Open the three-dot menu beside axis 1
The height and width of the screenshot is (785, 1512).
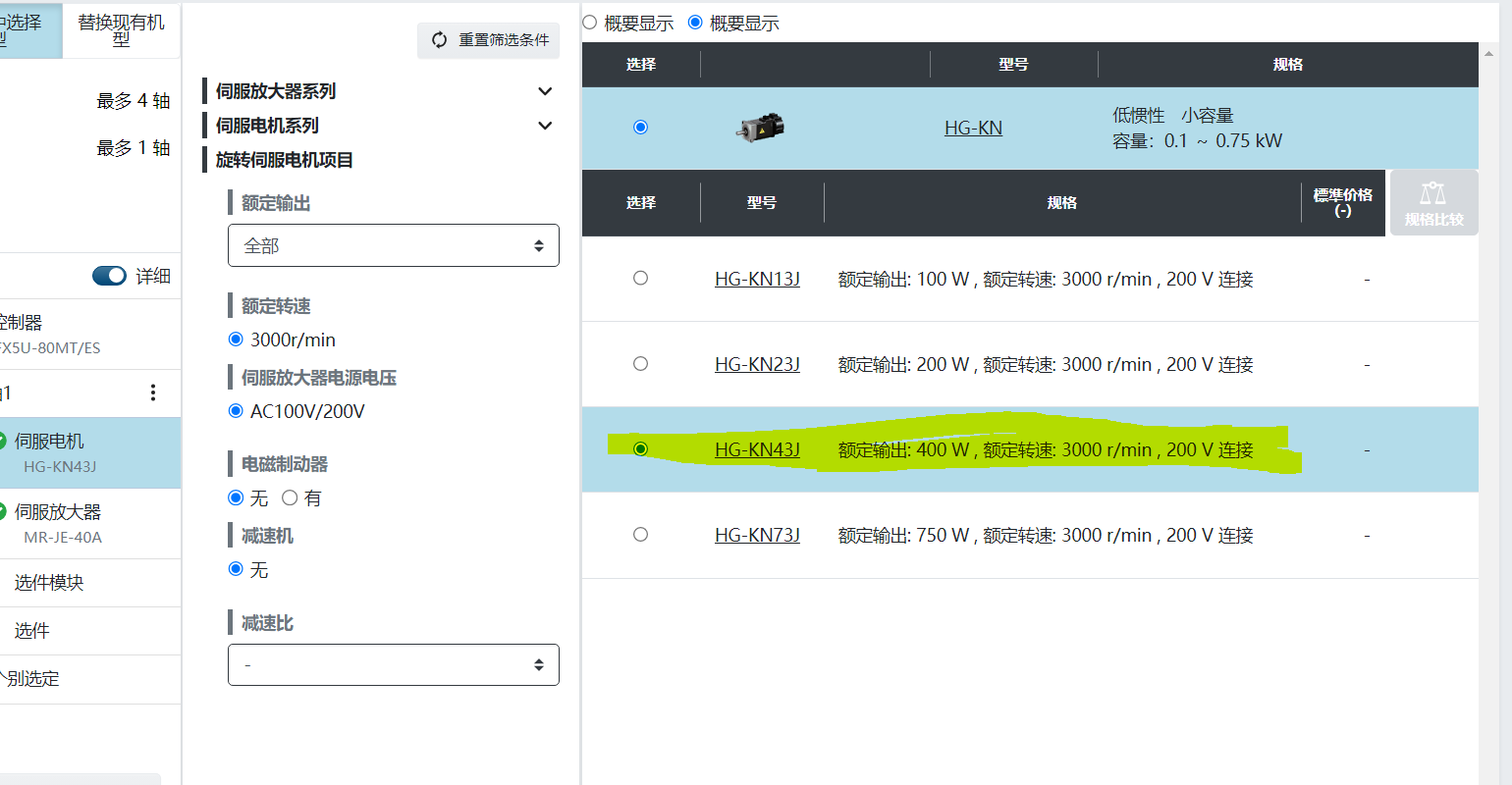pyautogui.click(x=152, y=392)
